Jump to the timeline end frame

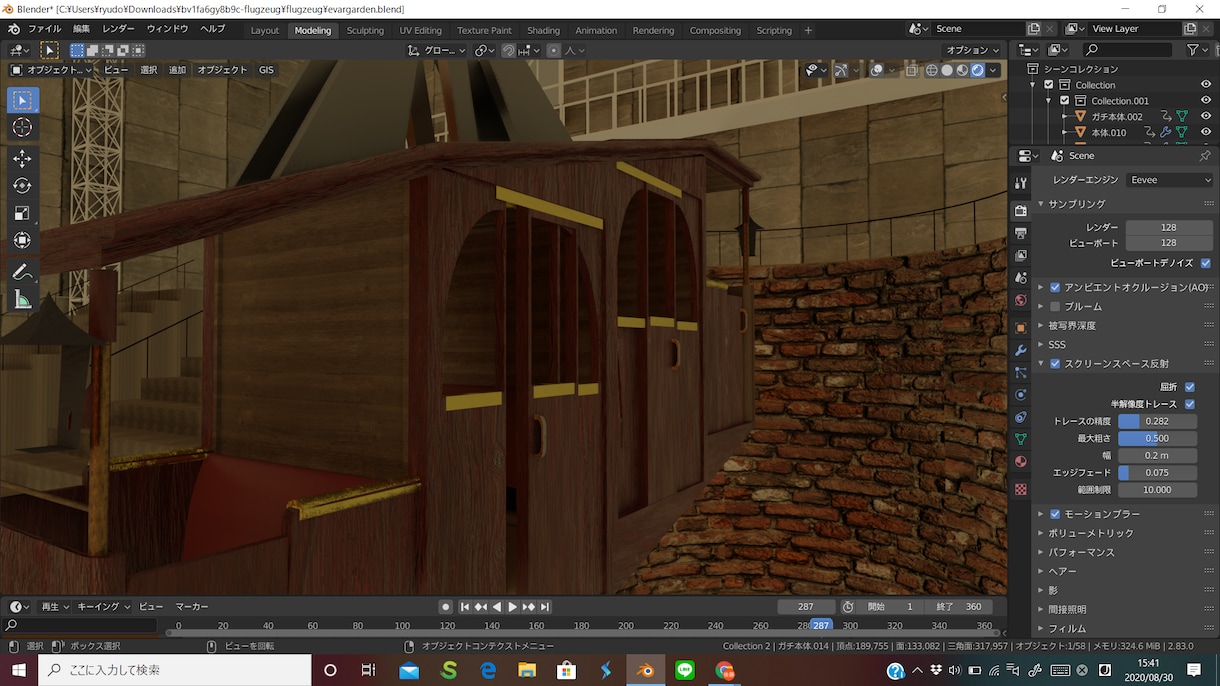coord(545,607)
